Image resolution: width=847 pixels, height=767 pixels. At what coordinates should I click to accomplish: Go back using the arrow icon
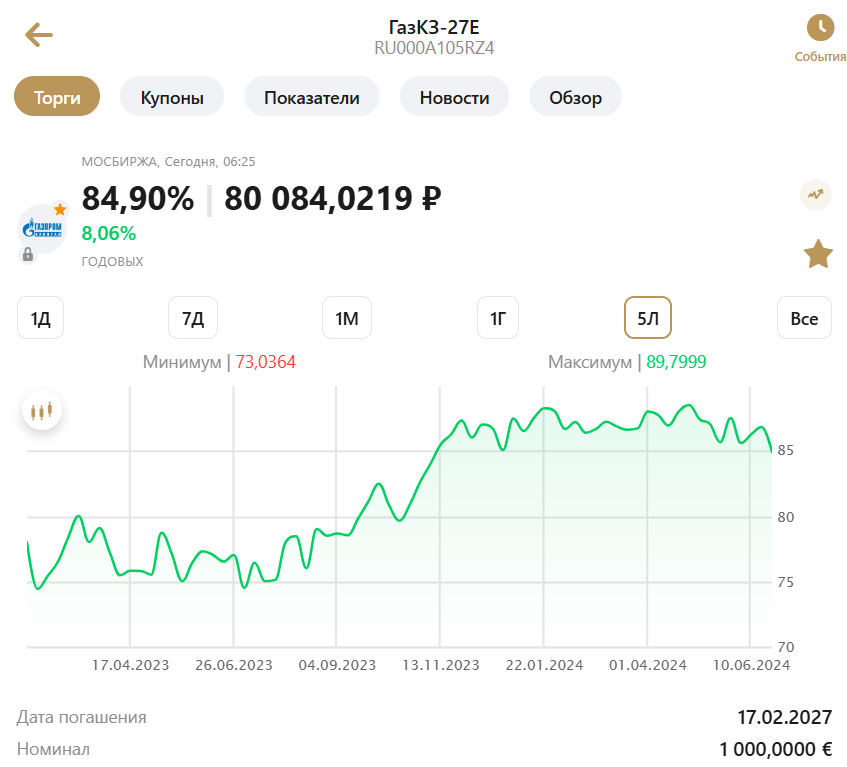point(39,35)
